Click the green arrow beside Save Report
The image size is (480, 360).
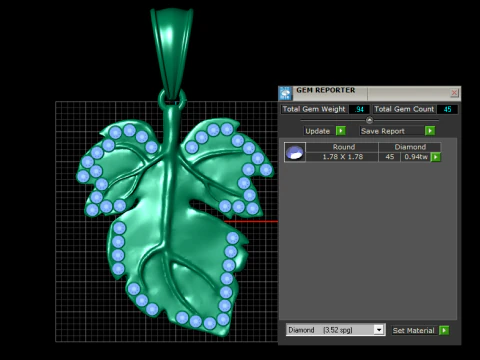click(430, 131)
